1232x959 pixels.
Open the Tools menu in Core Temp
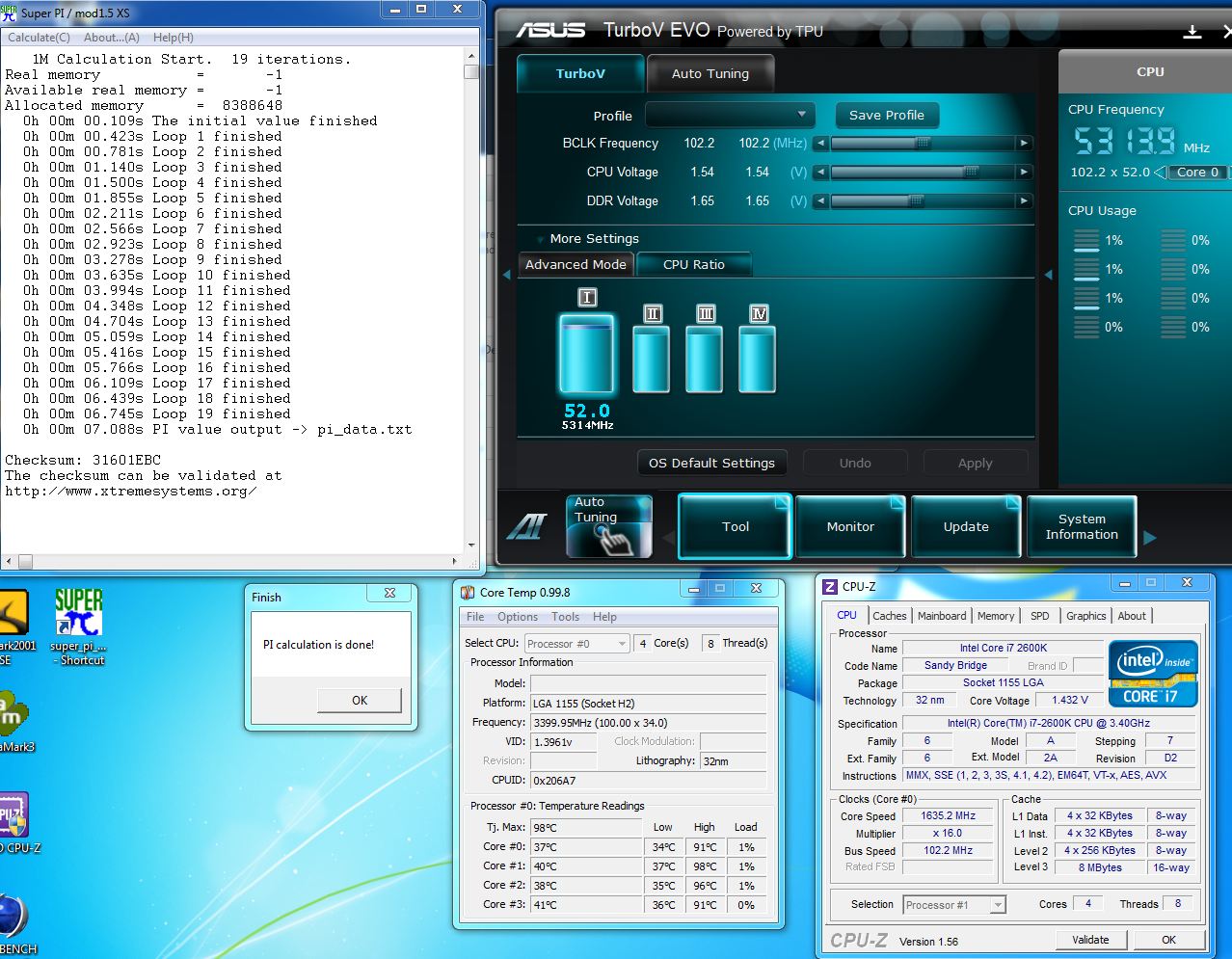pyautogui.click(x=566, y=617)
